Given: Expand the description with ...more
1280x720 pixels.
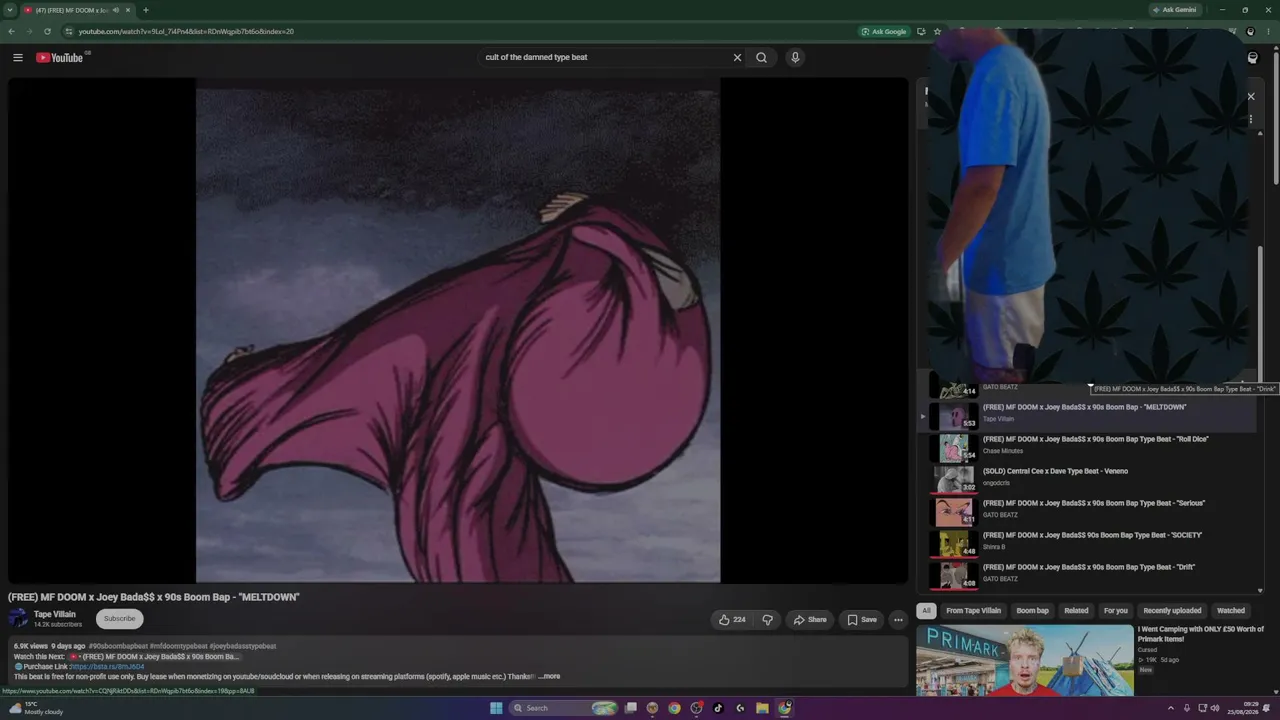Looking at the screenshot, I should (x=549, y=677).
